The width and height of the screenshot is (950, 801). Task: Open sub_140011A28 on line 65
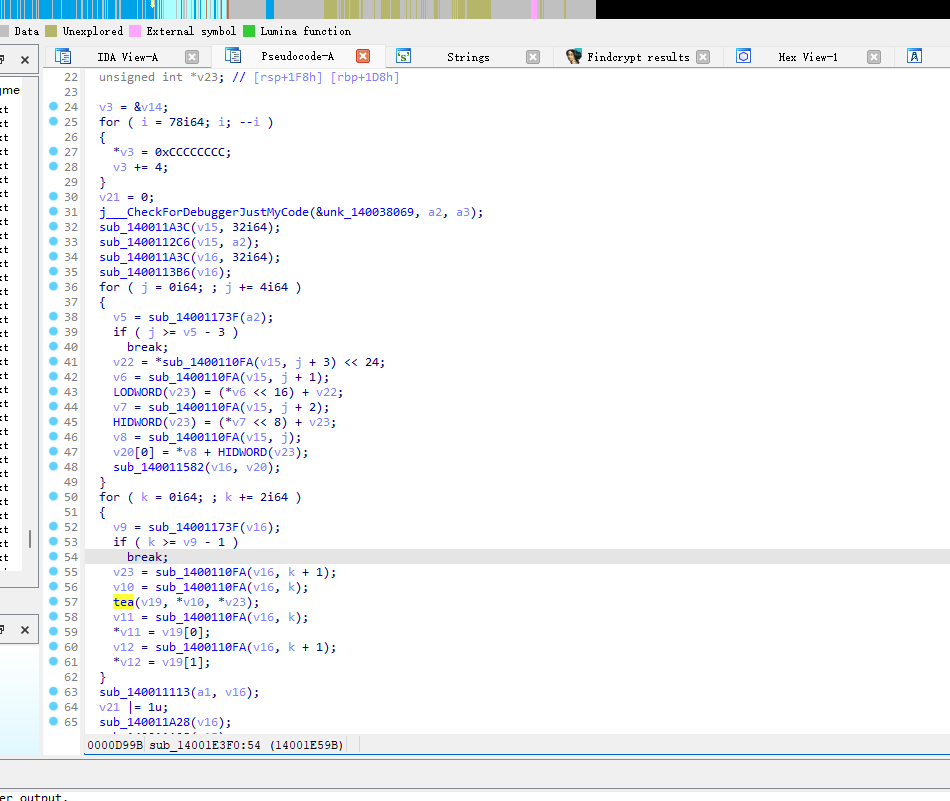(x=144, y=722)
